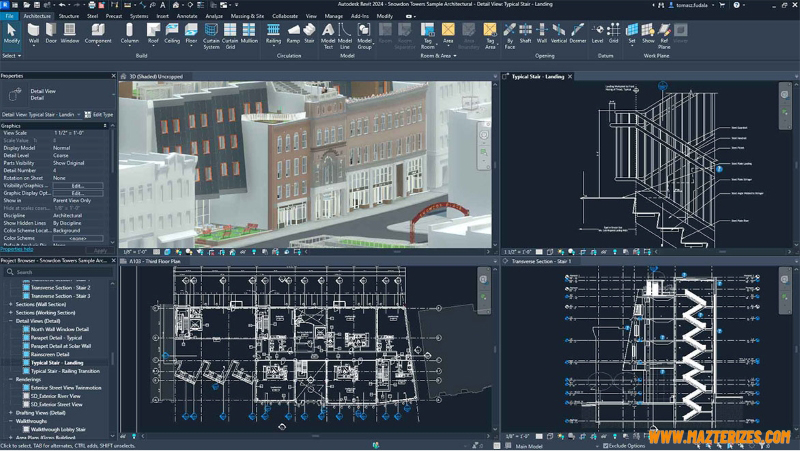Expand Drafting Views (Detail) tree node

pyautogui.click(x=11, y=413)
